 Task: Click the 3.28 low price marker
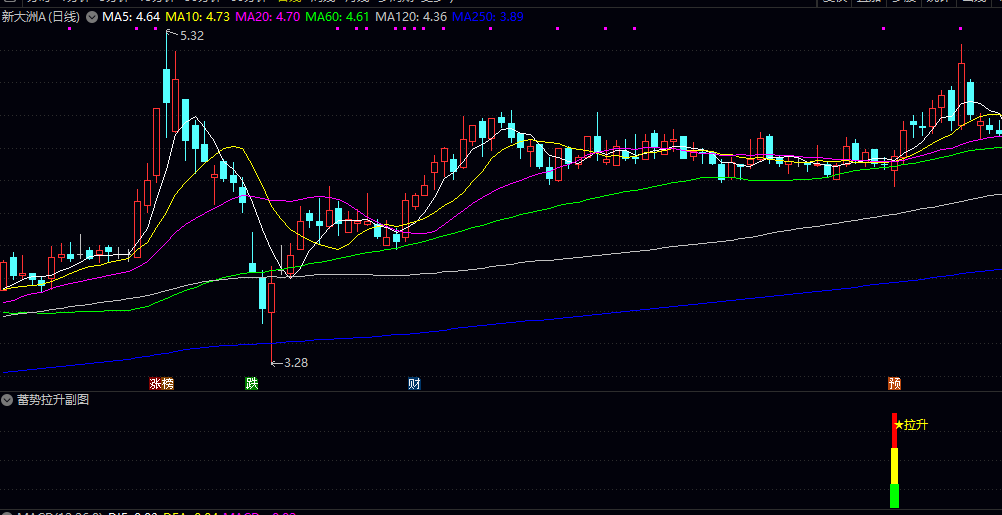296,363
